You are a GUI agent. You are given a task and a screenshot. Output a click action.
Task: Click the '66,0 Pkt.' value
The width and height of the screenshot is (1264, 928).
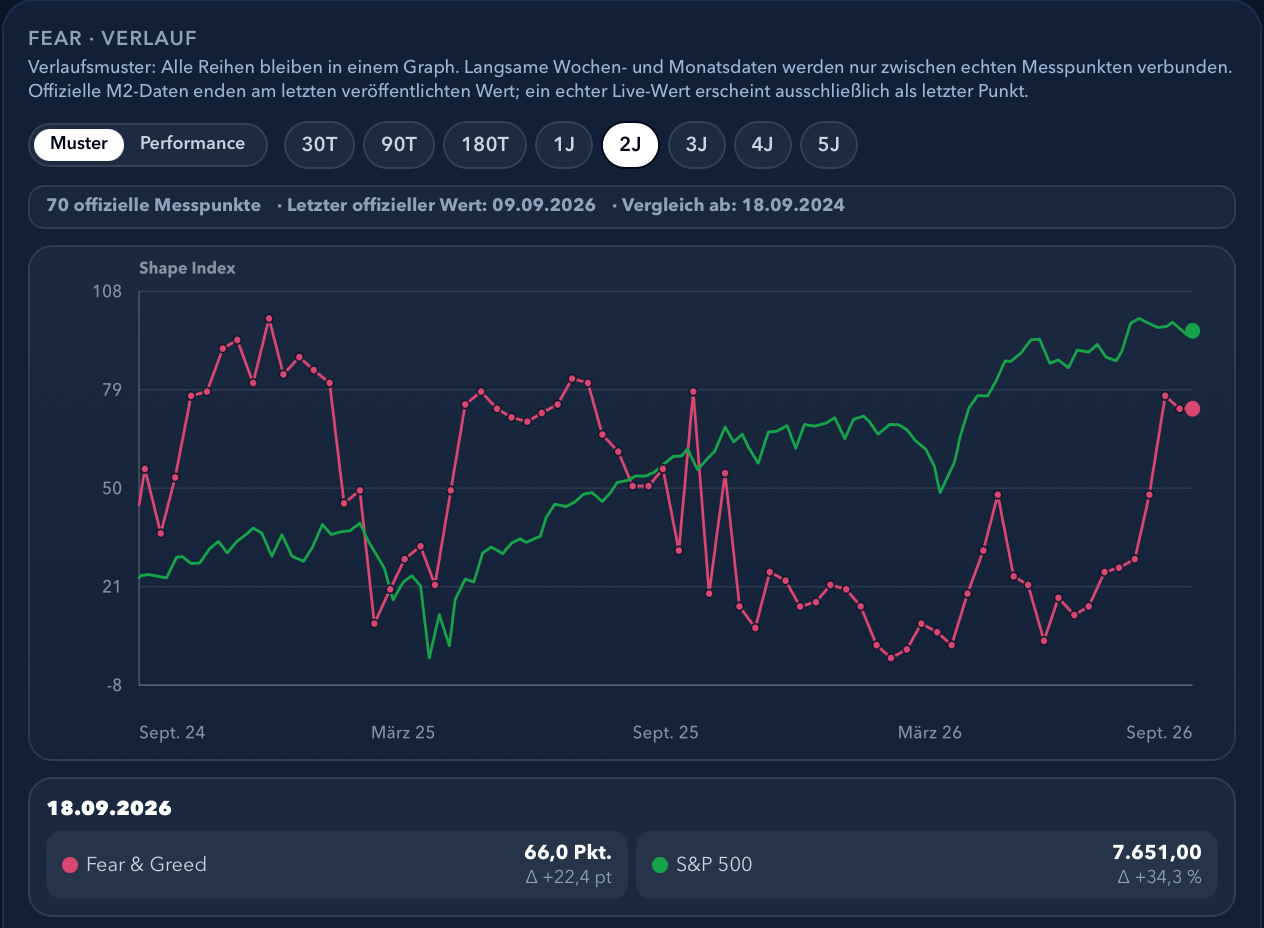(x=568, y=853)
